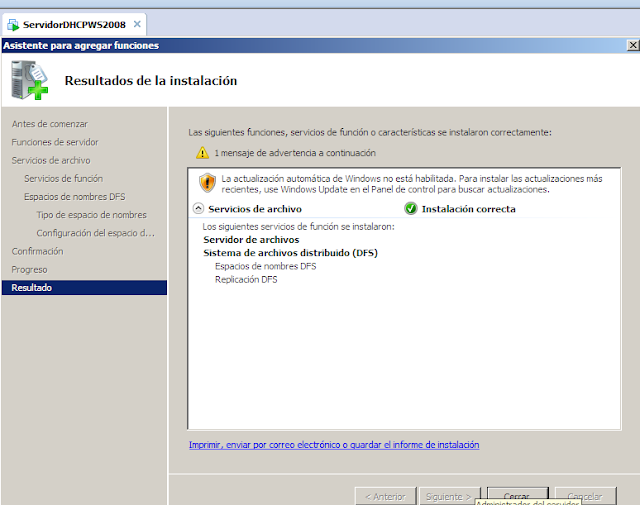Click the Instalación correcta status text
640x505 pixels.
pyautogui.click(x=469, y=209)
